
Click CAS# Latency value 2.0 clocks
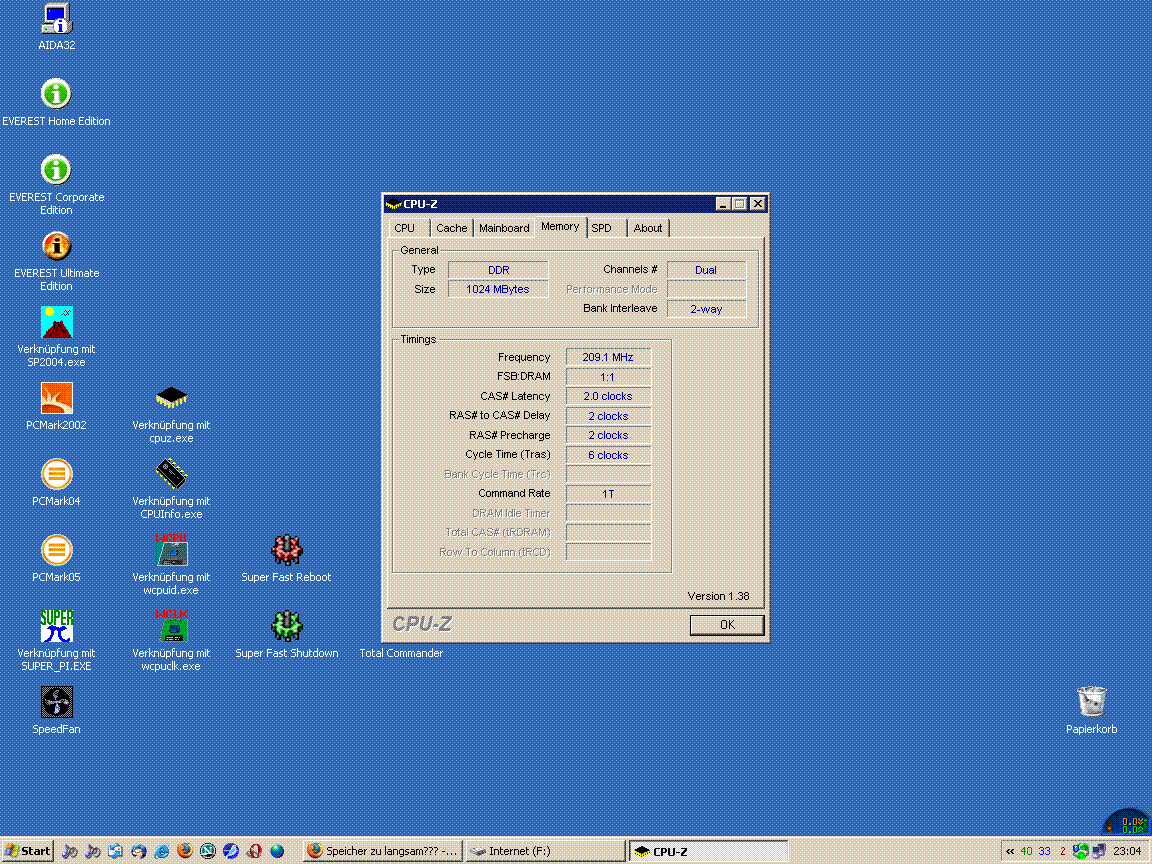(608, 396)
